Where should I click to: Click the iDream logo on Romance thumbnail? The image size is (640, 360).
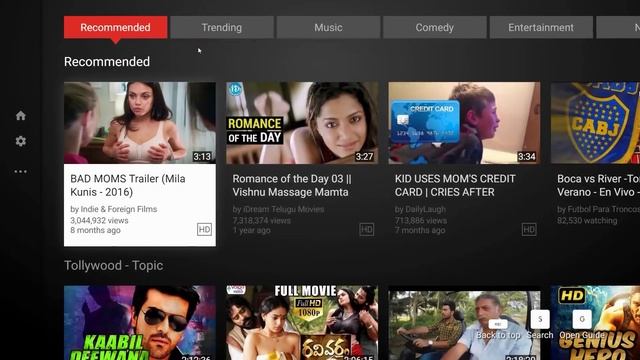pyautogui.click(x=235, y=89)
